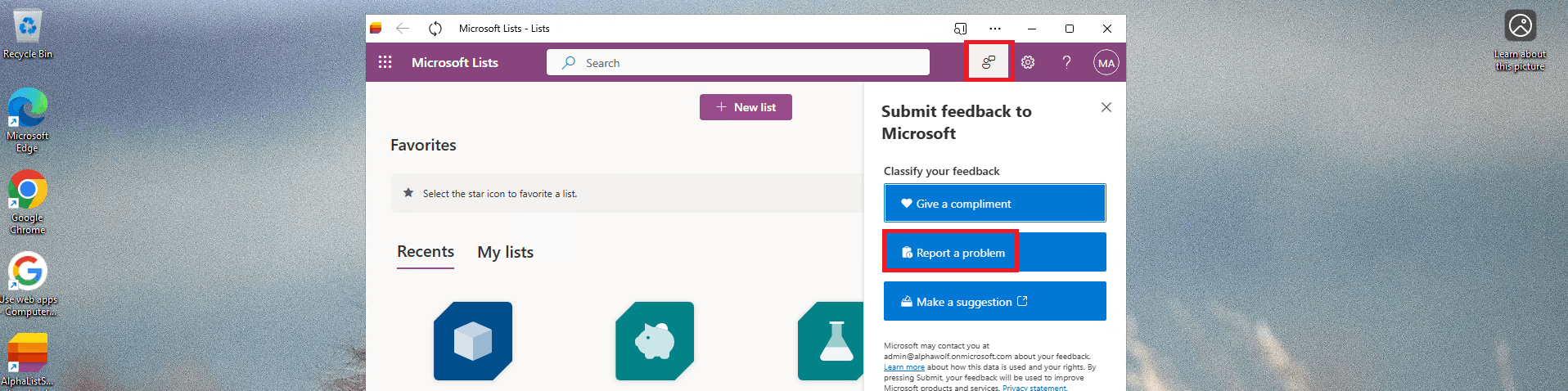Screen dimensions: 1568x391
Task: Open the blue cube list tile
Action: tap(473, 341)
